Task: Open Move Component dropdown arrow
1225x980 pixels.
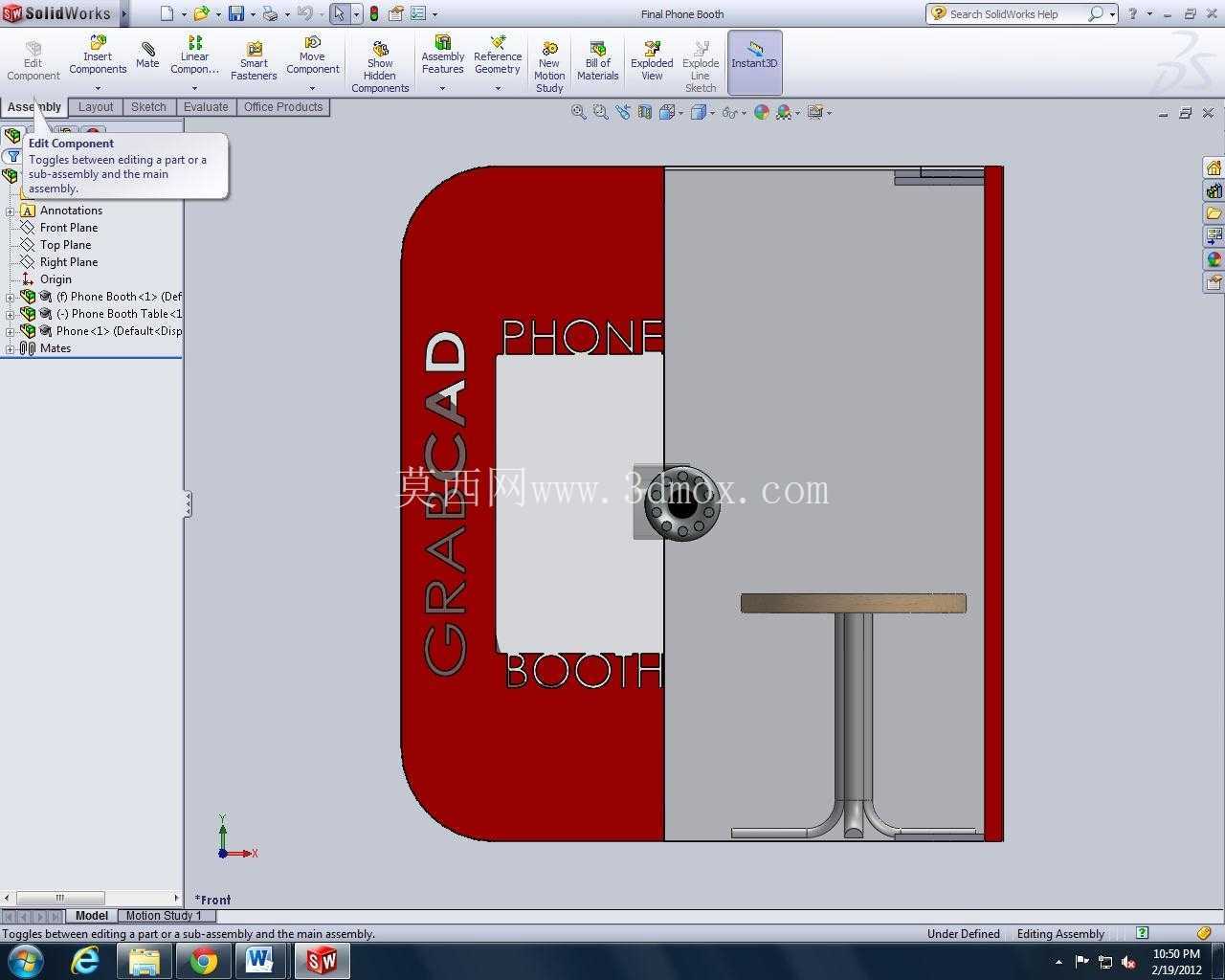Action: coord(312,88)
